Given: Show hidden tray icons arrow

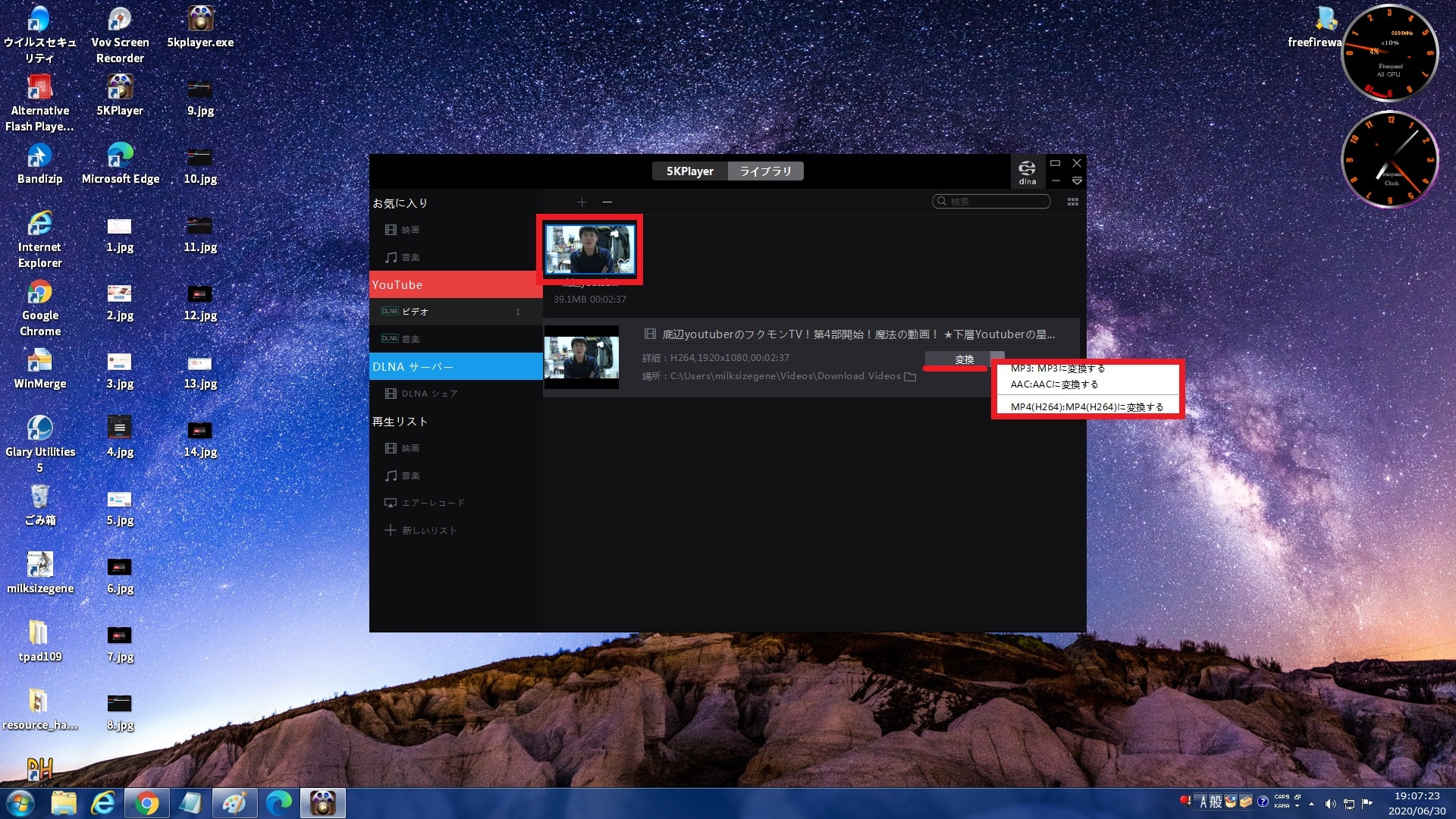Looking at the screenshot, I should [1311, 804].
